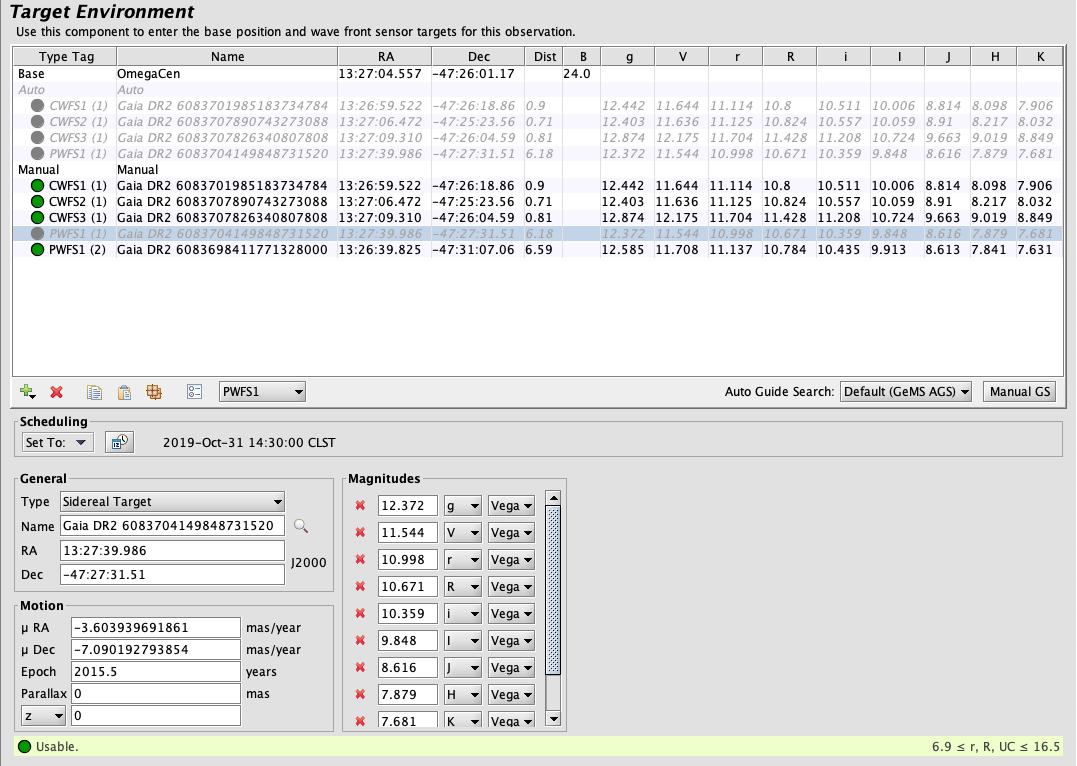Select the Manual group row in table

click(538, 170)
